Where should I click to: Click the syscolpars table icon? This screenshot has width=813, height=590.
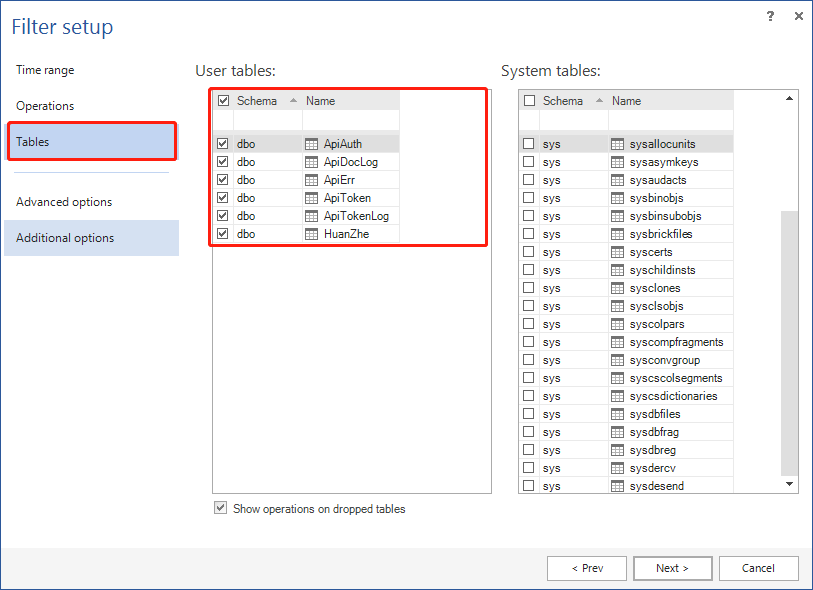tap(617, 324)
